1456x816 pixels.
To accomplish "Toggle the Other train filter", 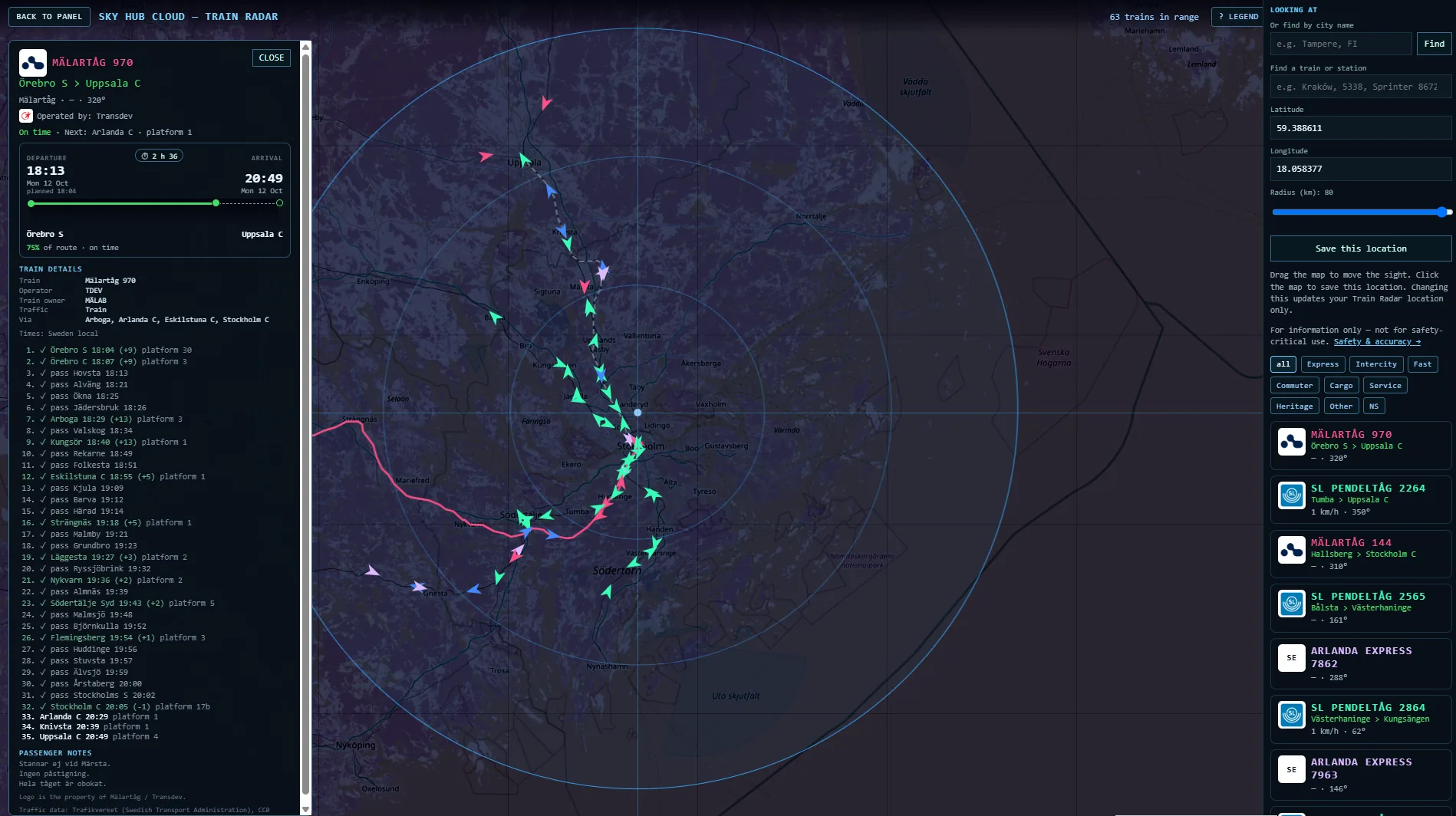I will (1341, 406).
